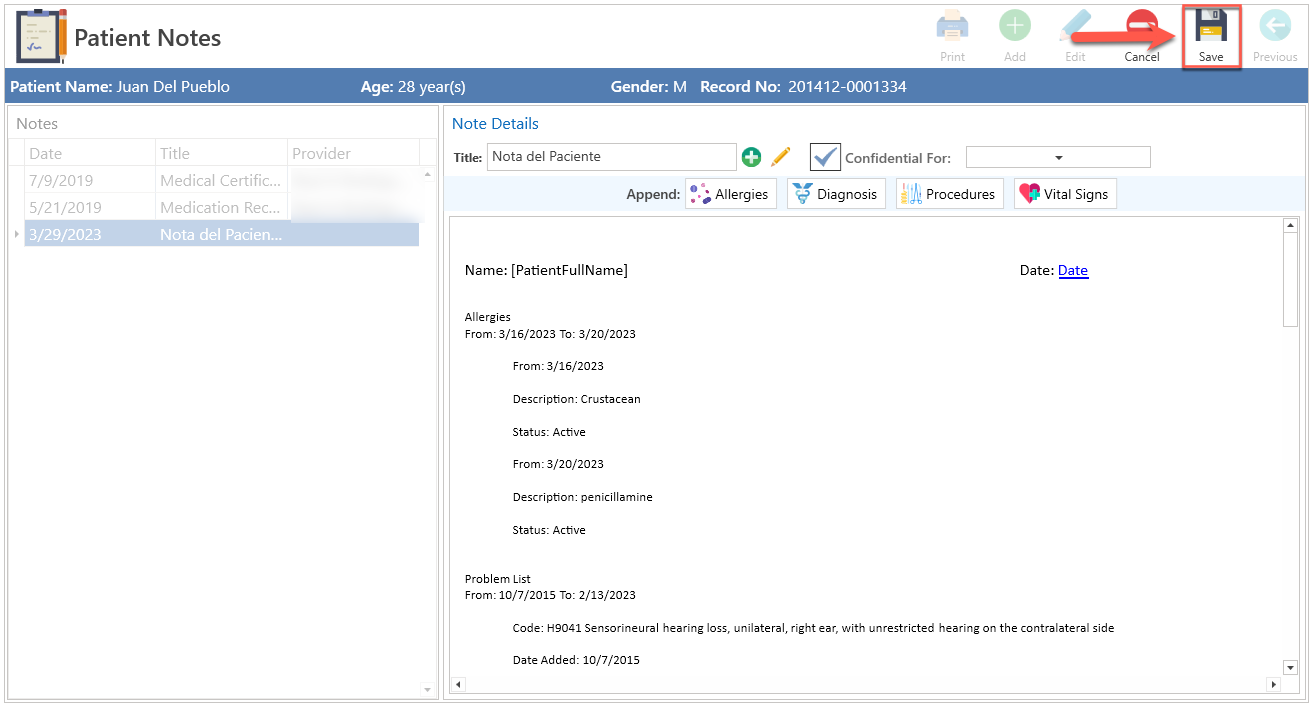Click the patient name Juan Del Pueblo
This screenshot has width=1311, height=708.
pos(173,87)
